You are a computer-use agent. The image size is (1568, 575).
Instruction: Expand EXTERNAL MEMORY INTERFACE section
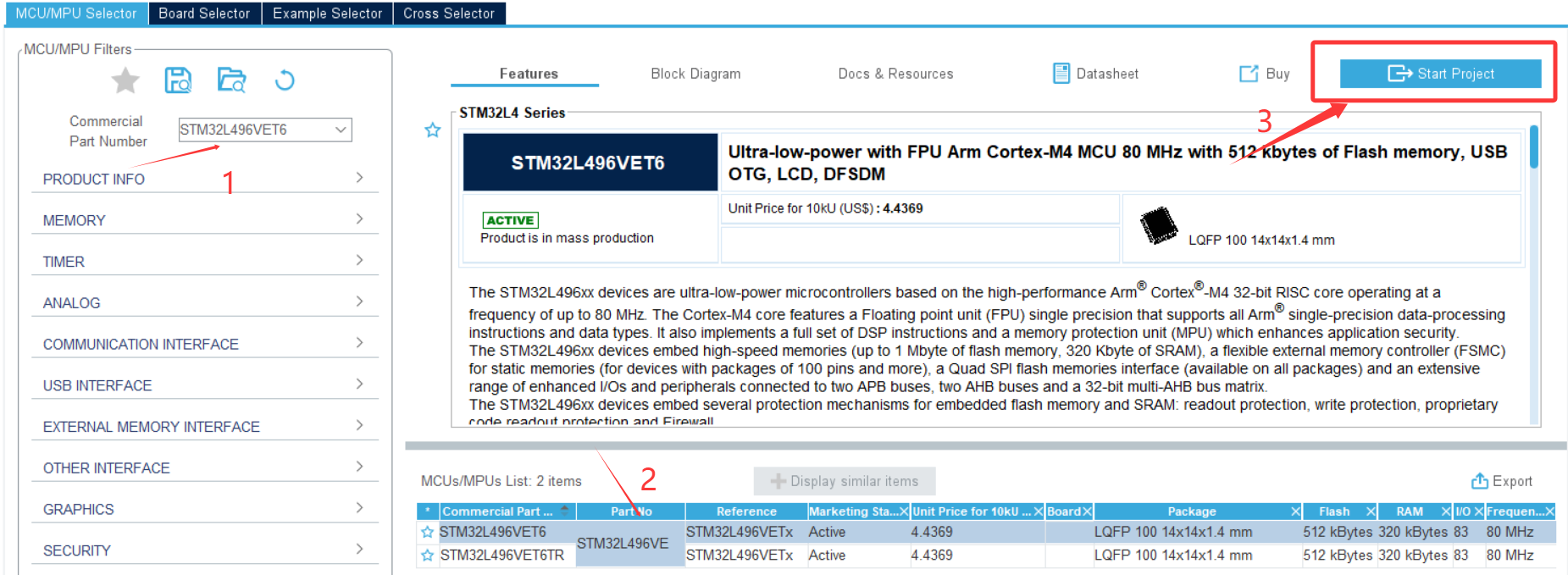click(x=204, y=427)
